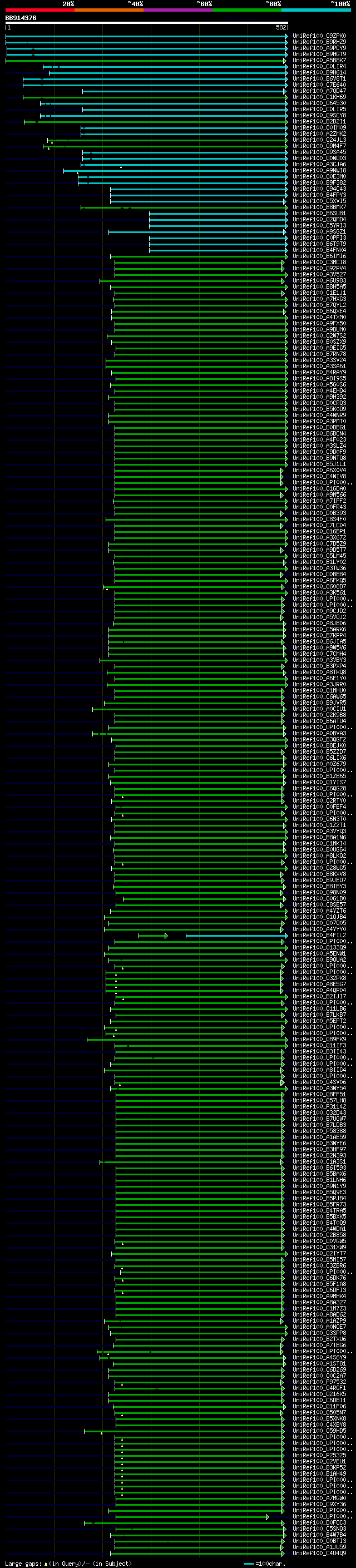Click the cyan ~100% identity legend segment
The height and width of the screenshot is (1568, 356).
(316, 10)
